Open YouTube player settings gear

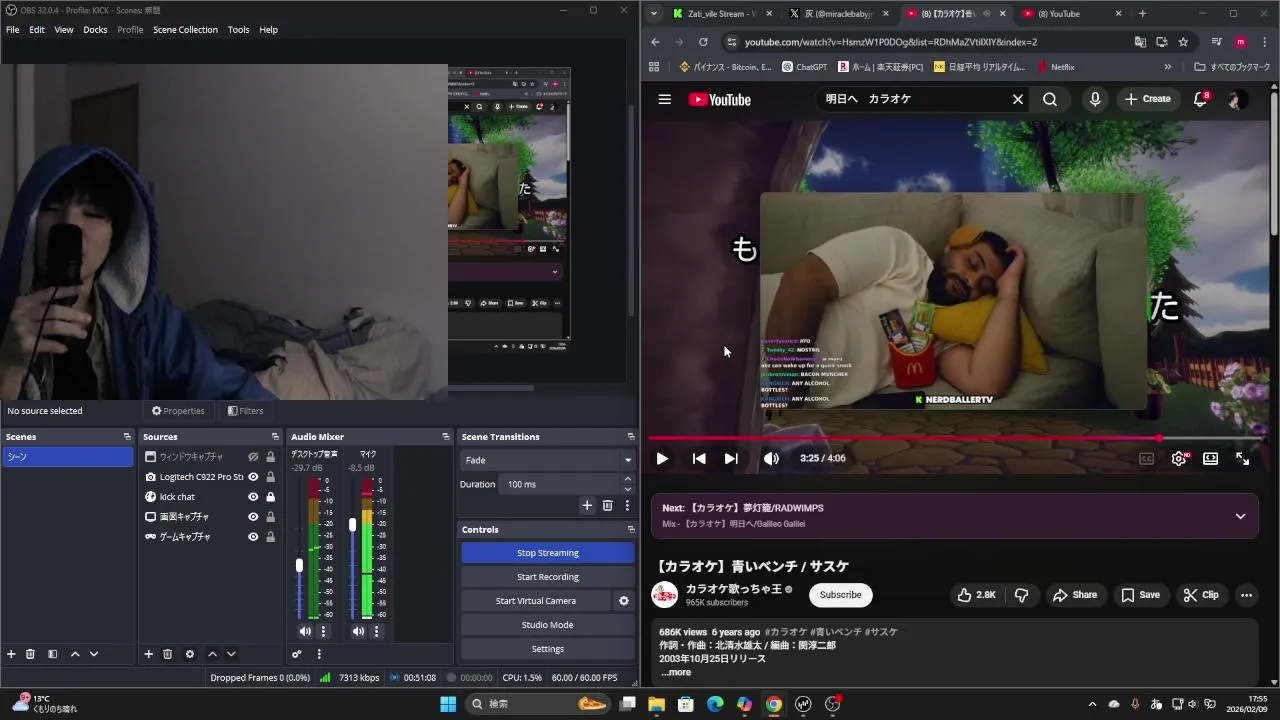point(1179,458)
